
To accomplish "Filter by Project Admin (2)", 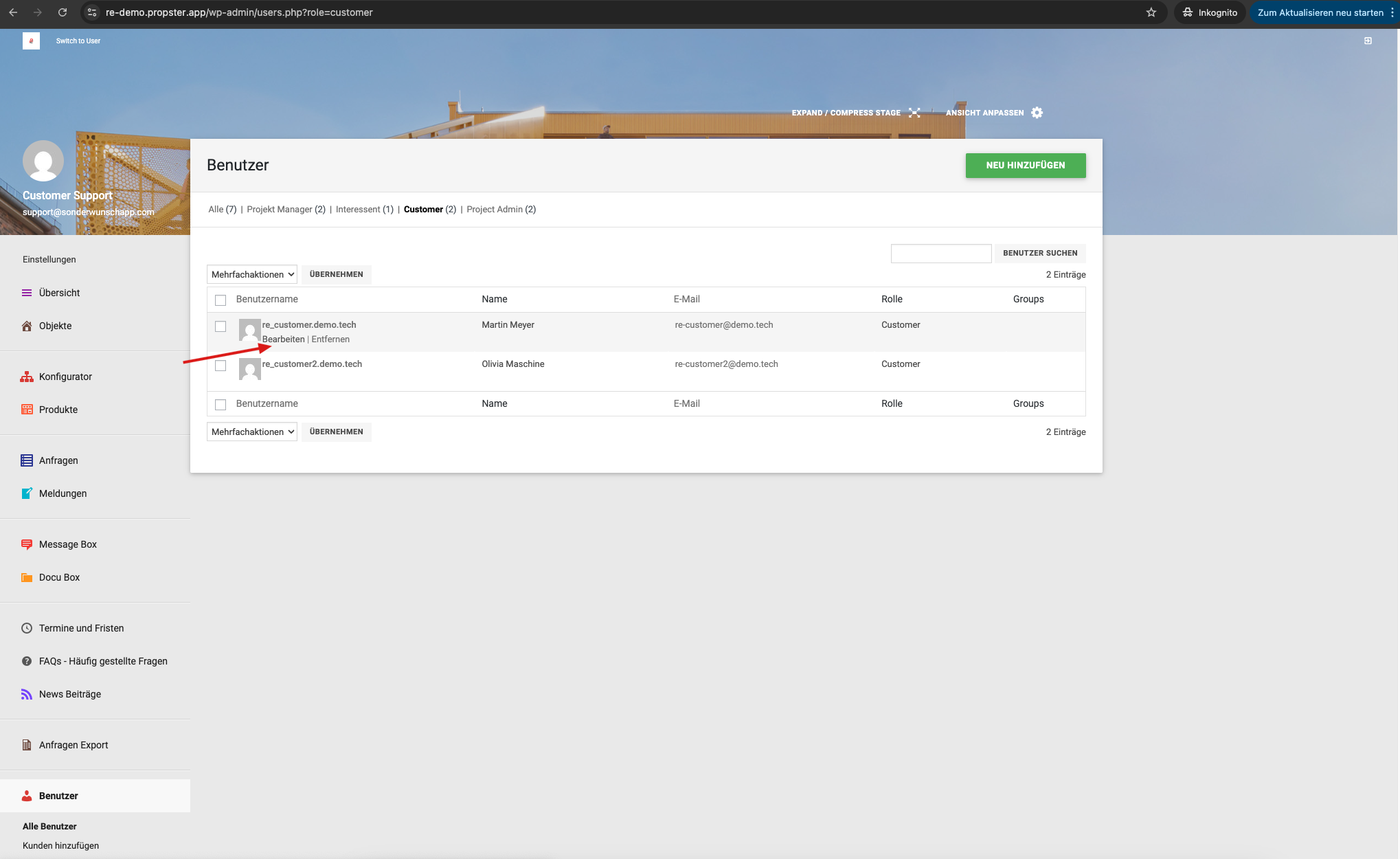I will (501, 210).
